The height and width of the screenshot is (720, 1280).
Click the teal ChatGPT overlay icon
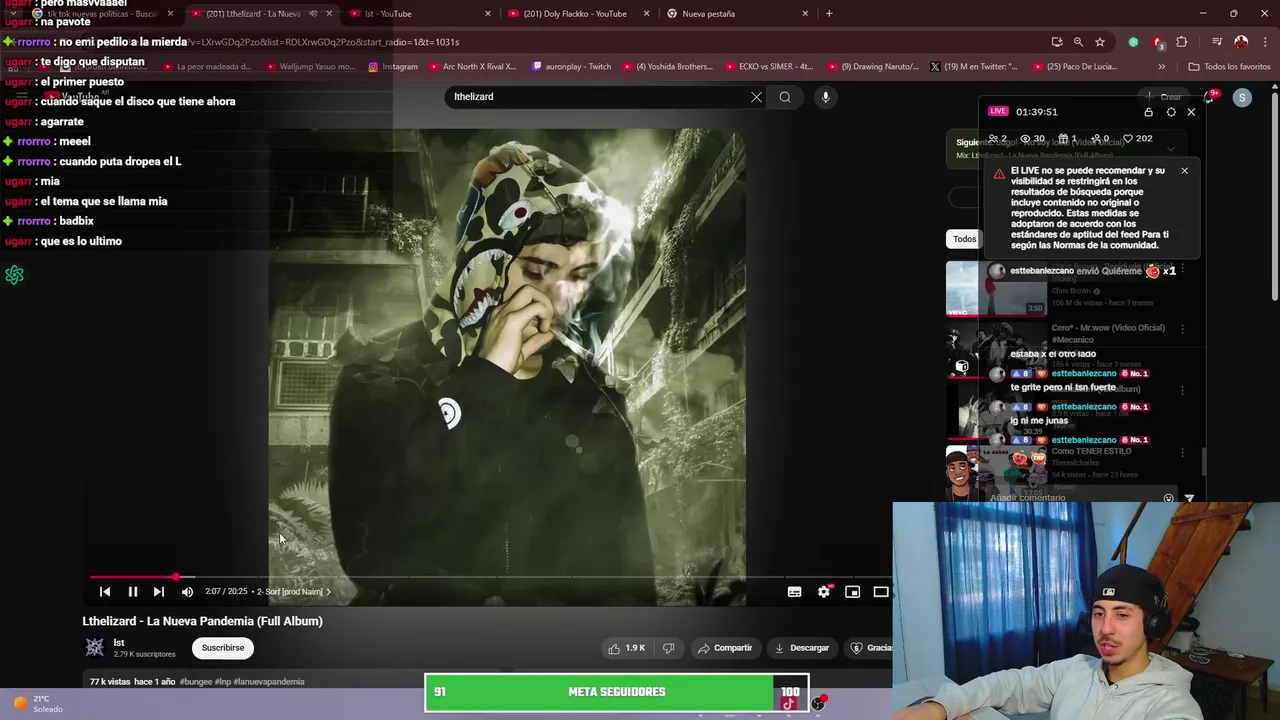[14, 275]
